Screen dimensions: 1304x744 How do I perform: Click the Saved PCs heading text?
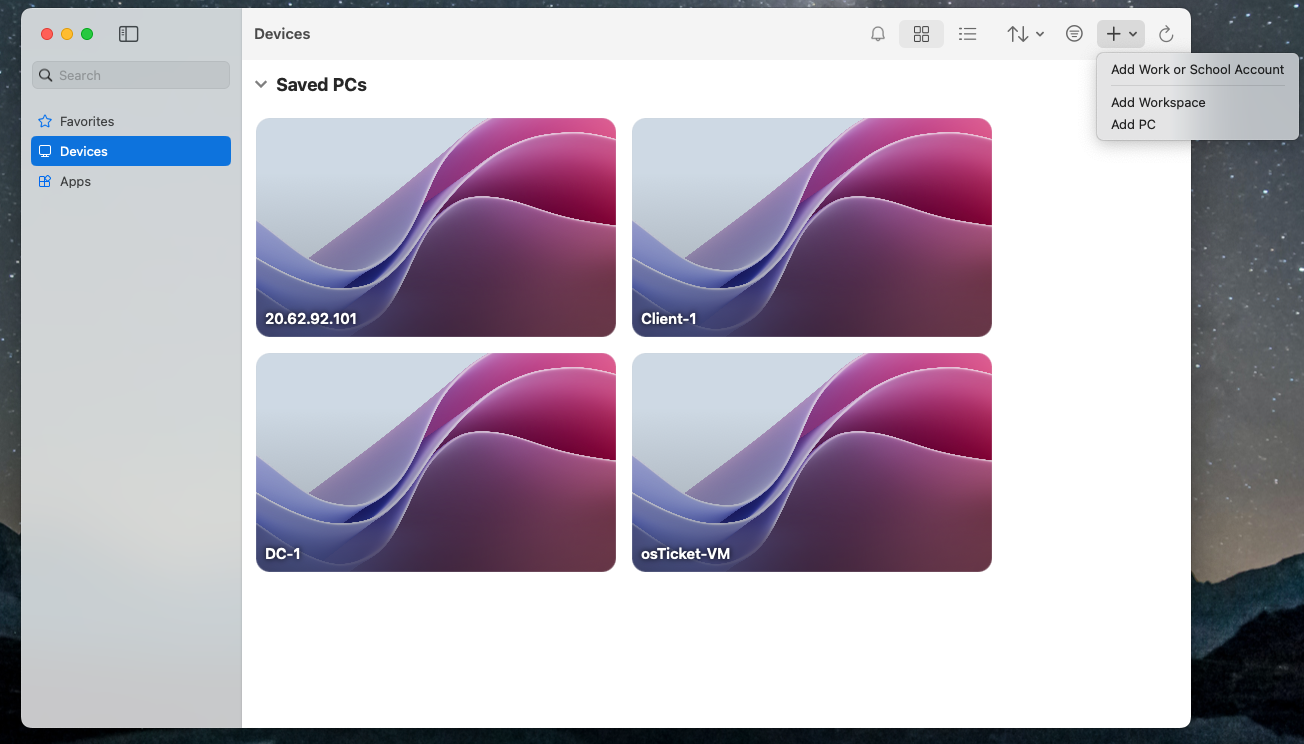coord(321,85)
